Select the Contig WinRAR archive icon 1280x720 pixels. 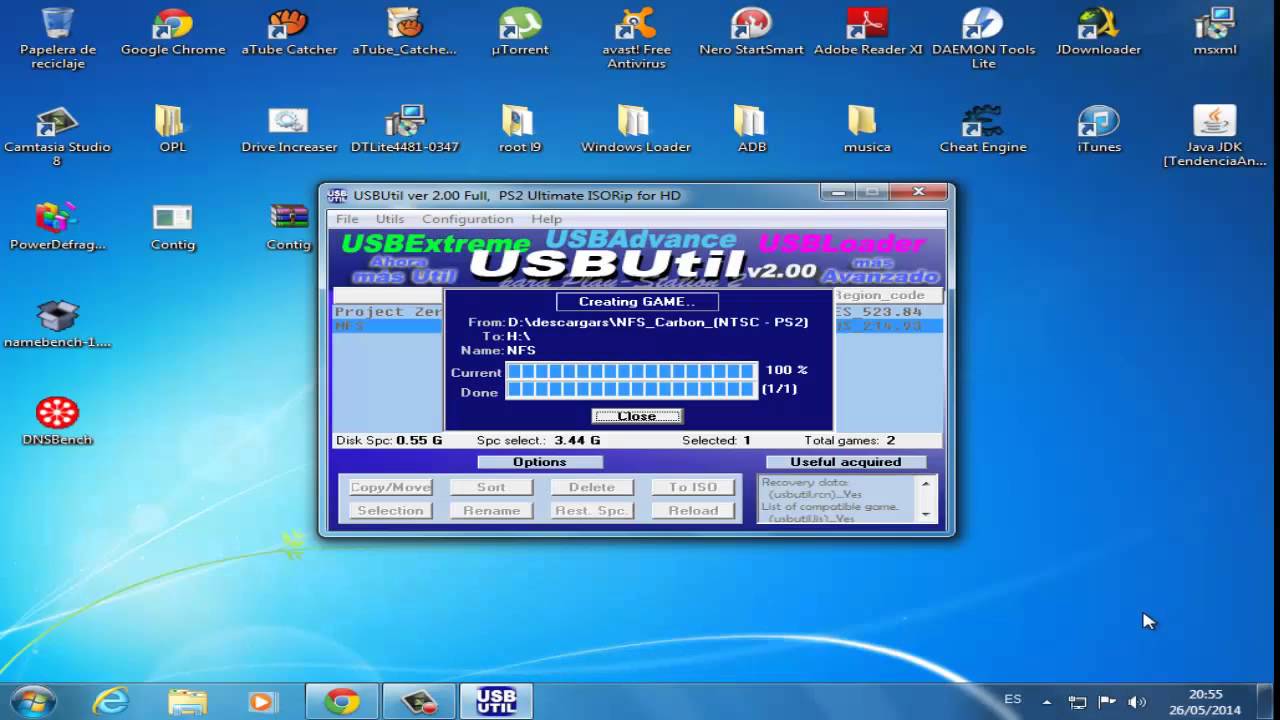[289, 227]
